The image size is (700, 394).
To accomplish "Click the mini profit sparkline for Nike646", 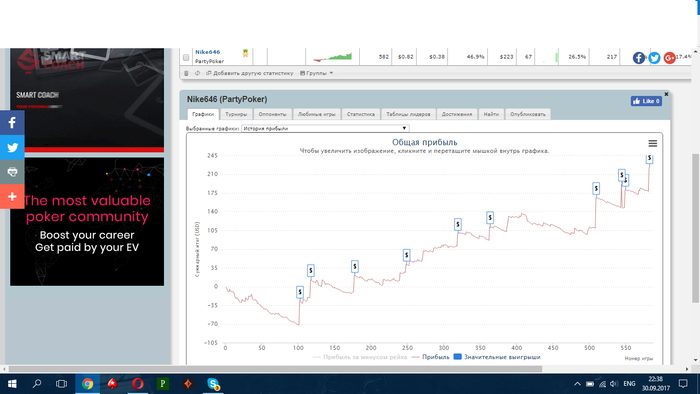I will click(x=333, y=57).
